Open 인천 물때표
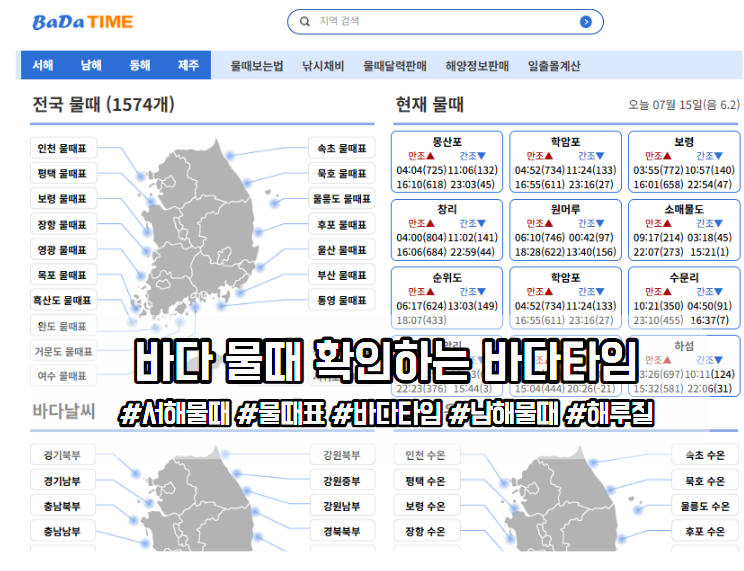 (64, 148)
